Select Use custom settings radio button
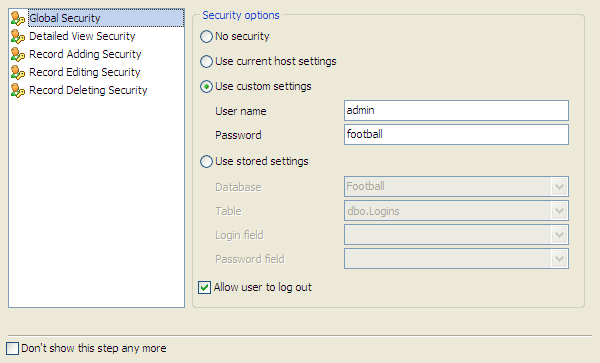 [206, 86]
